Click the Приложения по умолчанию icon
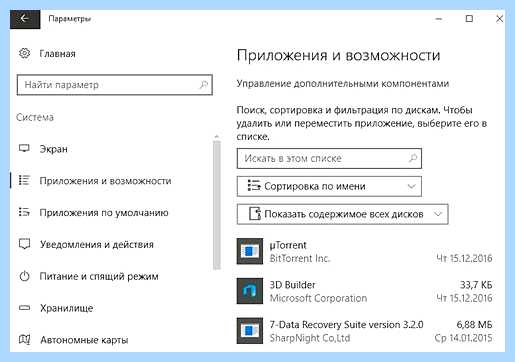The width and height of the screenshot is (515, 362). tap(24, 212)
